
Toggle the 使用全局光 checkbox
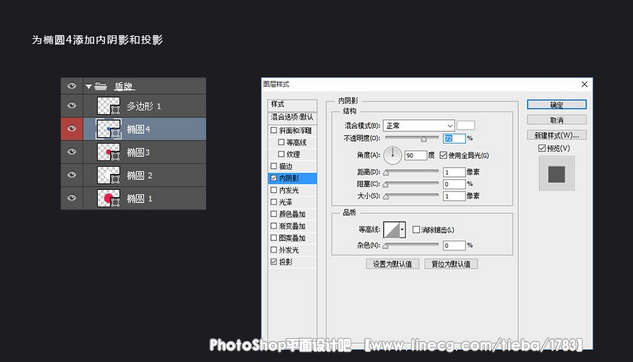[443, 155]
